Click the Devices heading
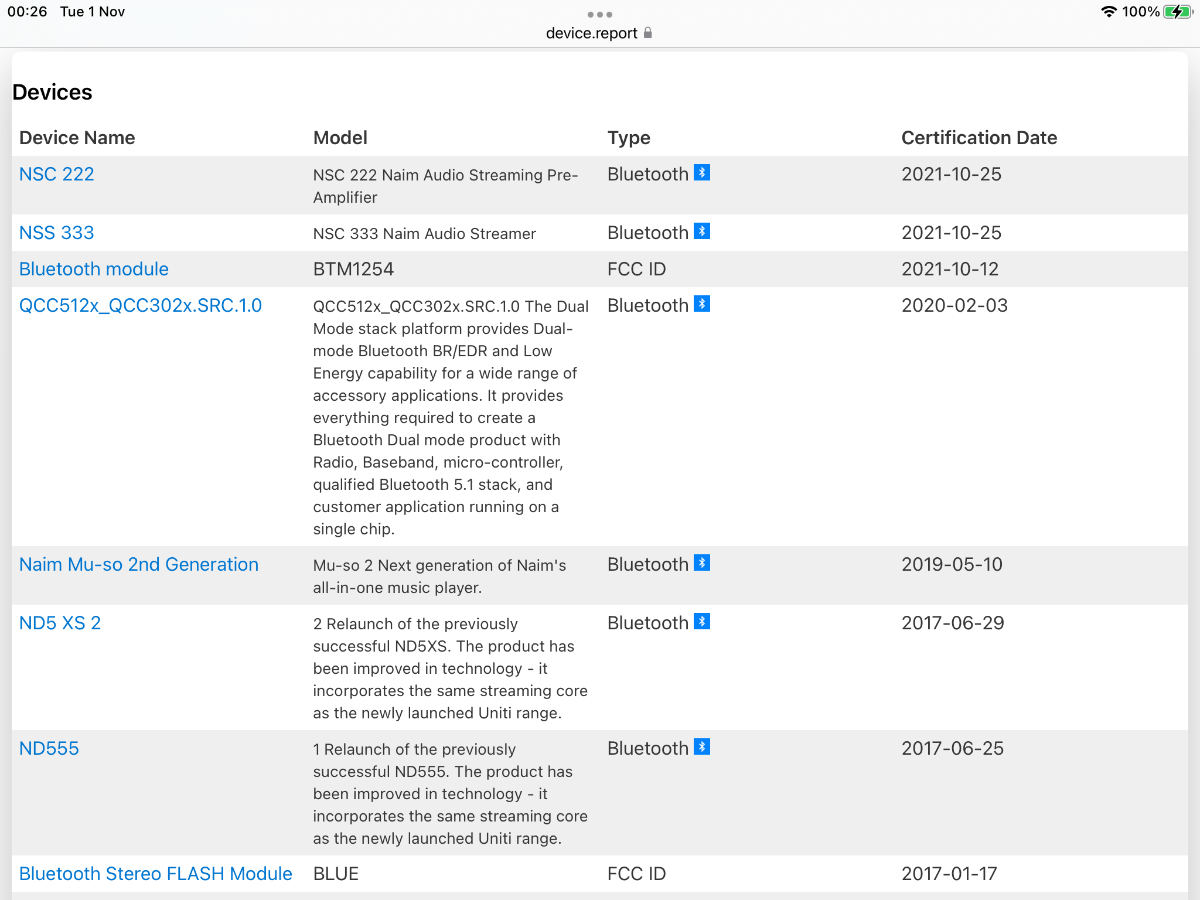This screenshot has height=900, width=1200. click(52, 92)
